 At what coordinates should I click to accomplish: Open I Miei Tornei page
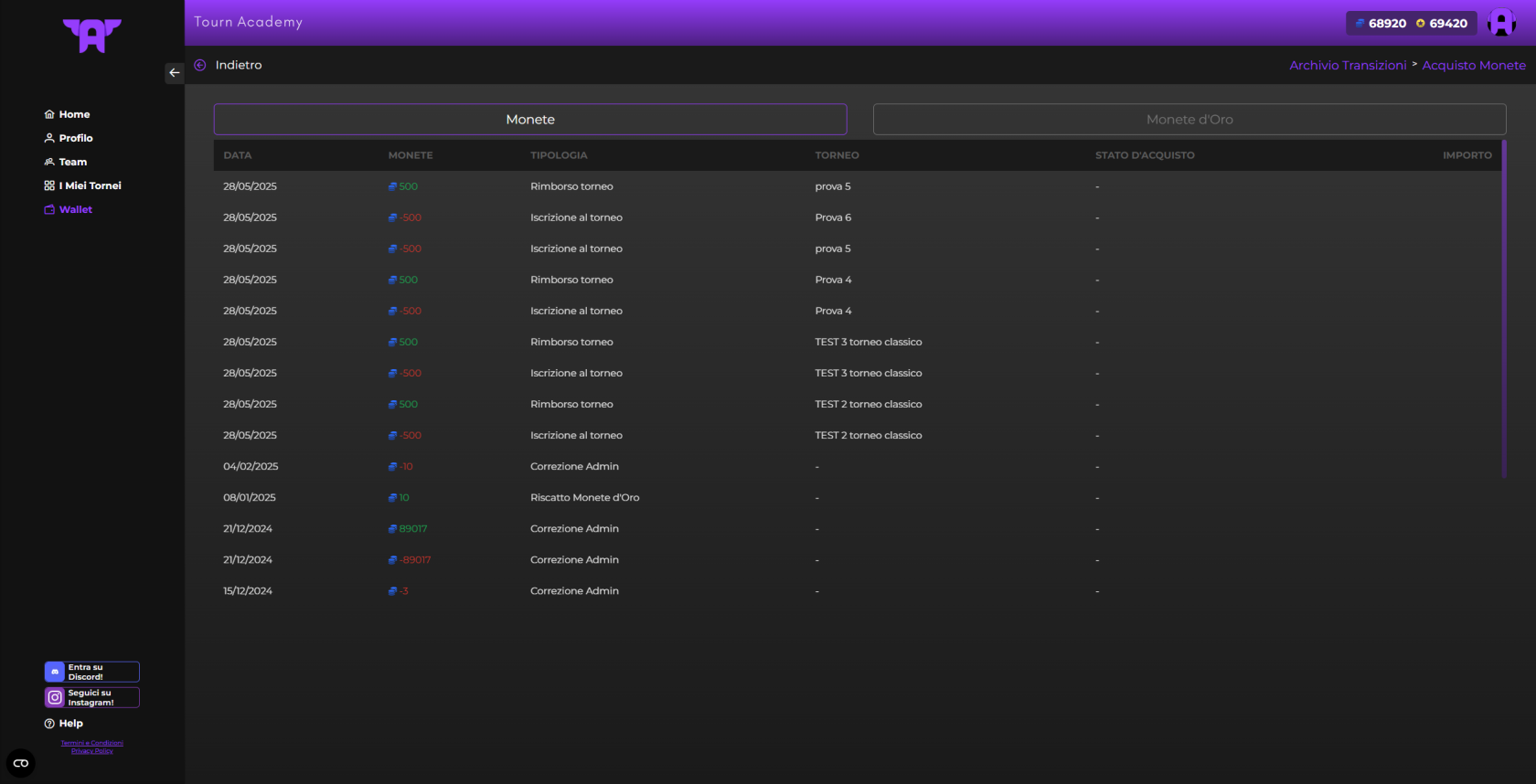pyautogui.click(x=89, y=185)
